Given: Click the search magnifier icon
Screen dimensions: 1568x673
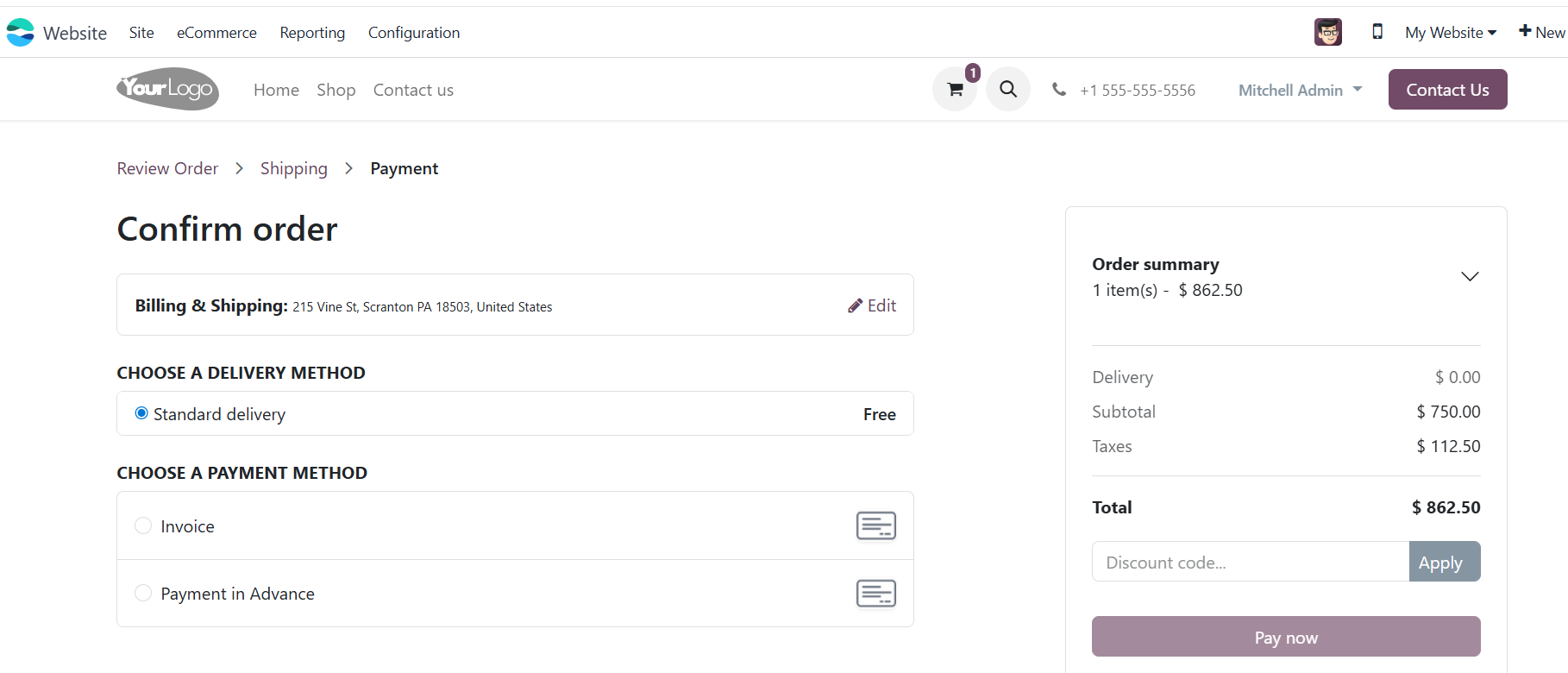Looking at the screenshot, I should (x=1007, y=90).
